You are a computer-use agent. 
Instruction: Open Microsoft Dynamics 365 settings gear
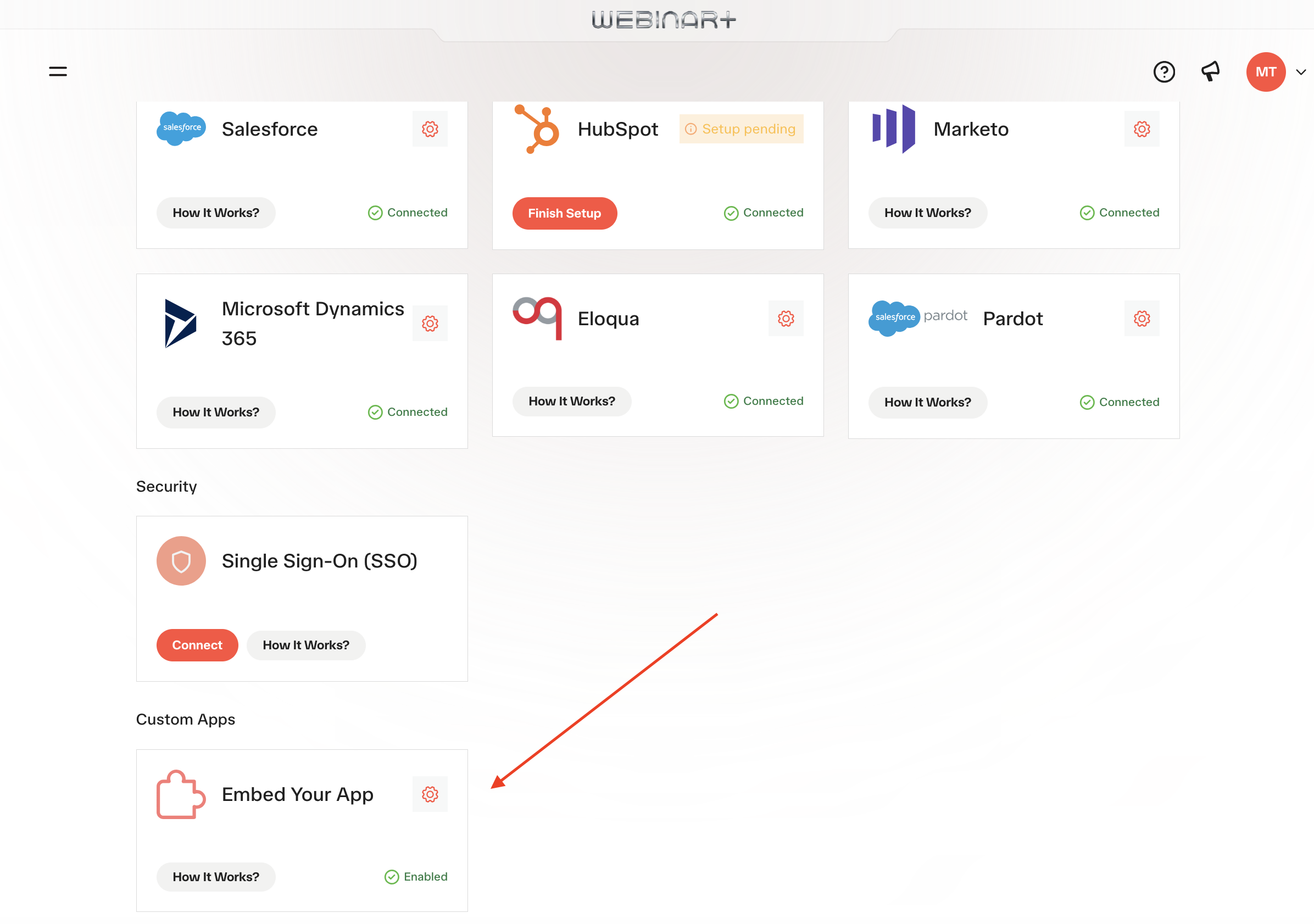point(430,324)
